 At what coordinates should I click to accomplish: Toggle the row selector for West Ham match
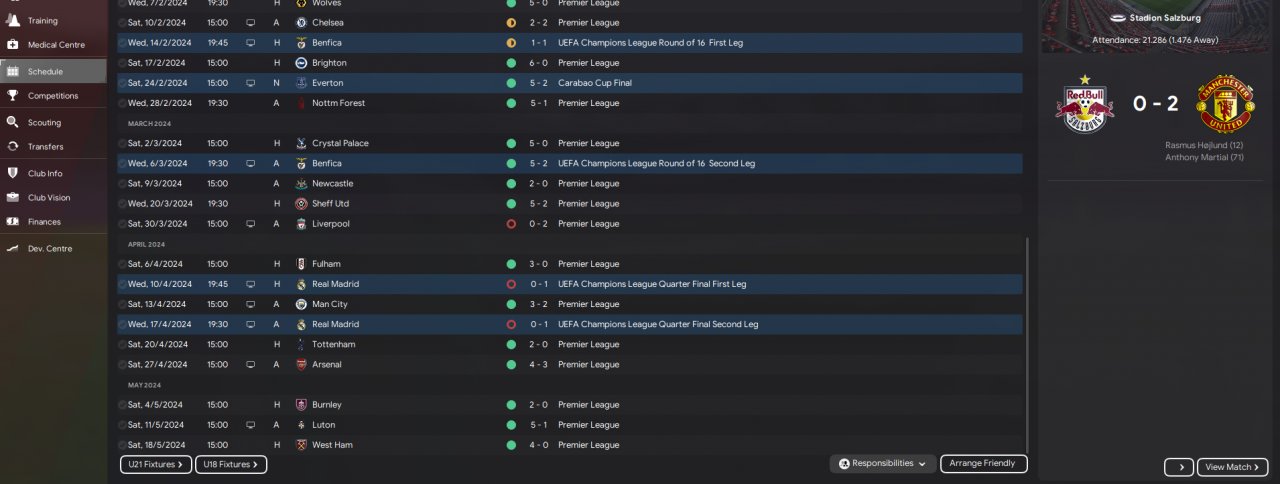pyautogui.click(x=122, y=445)
